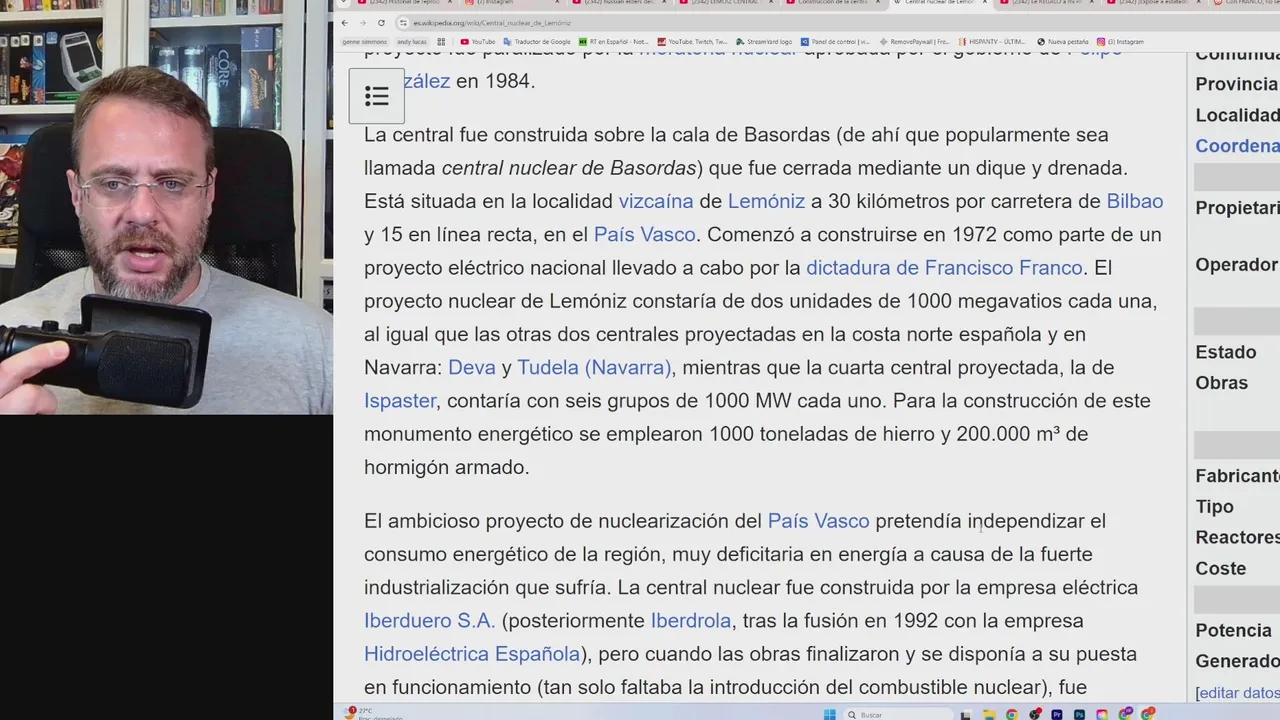Open the 'andy lucas' bookmark
Image resolution: width=1280 pixels, height=720 pixels.
(x=411, y=42)
